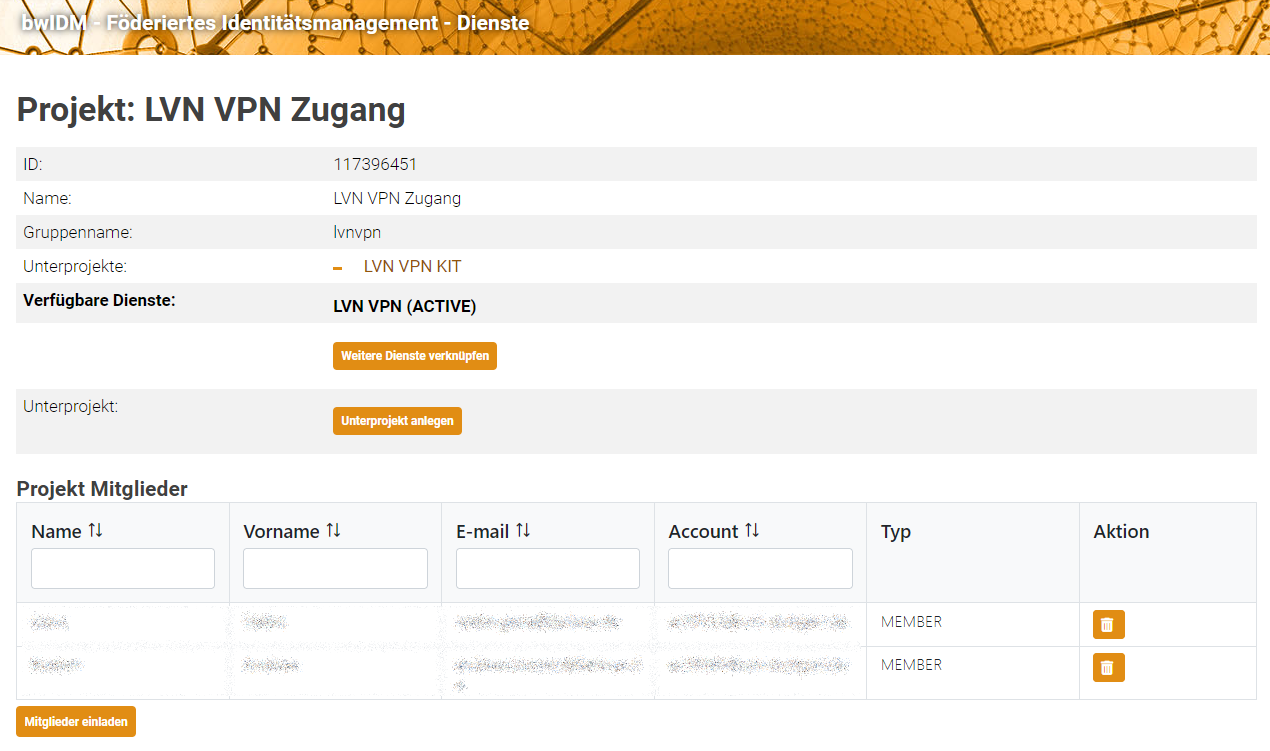Image resolution: width=1270 pixels, height=751 pixels.
Task: Click the Typ column header
Action: [x=896, y=532]
